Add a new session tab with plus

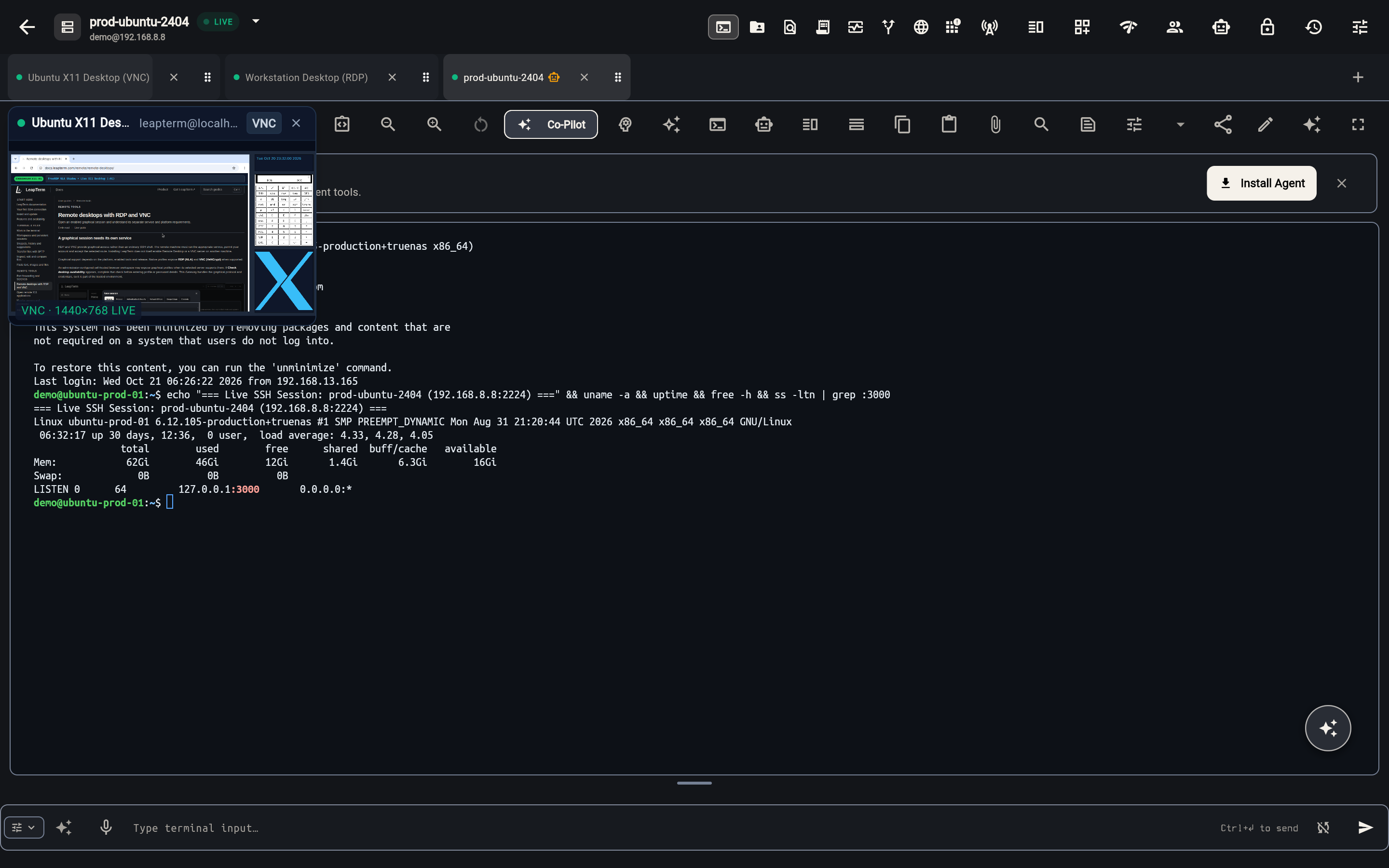(x=1358, y=78)
